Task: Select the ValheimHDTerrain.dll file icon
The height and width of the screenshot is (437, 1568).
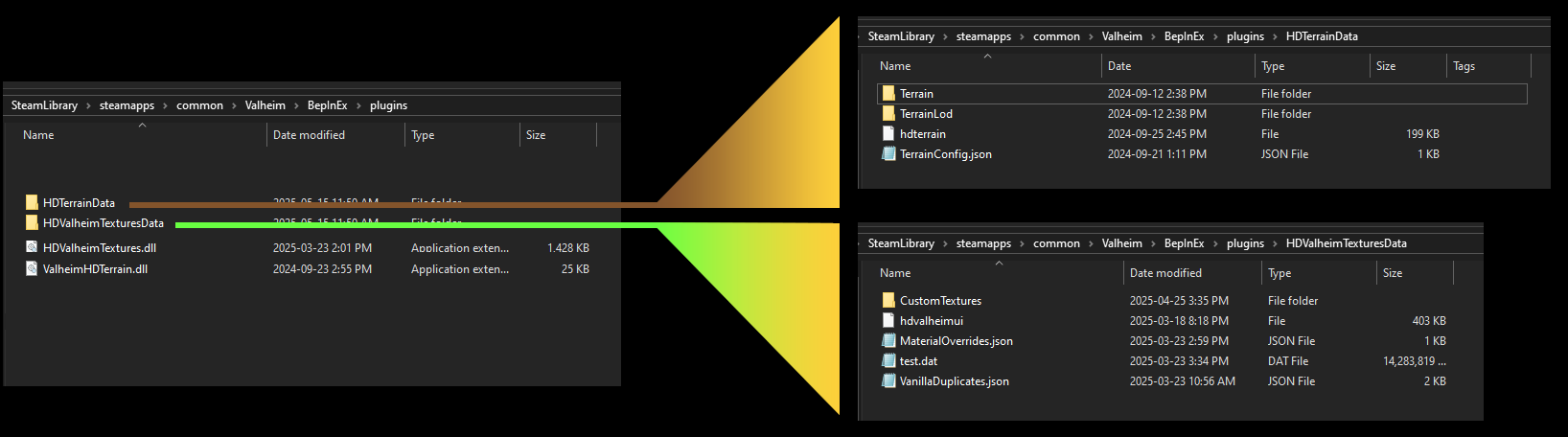Action: (x=33, y=269)
